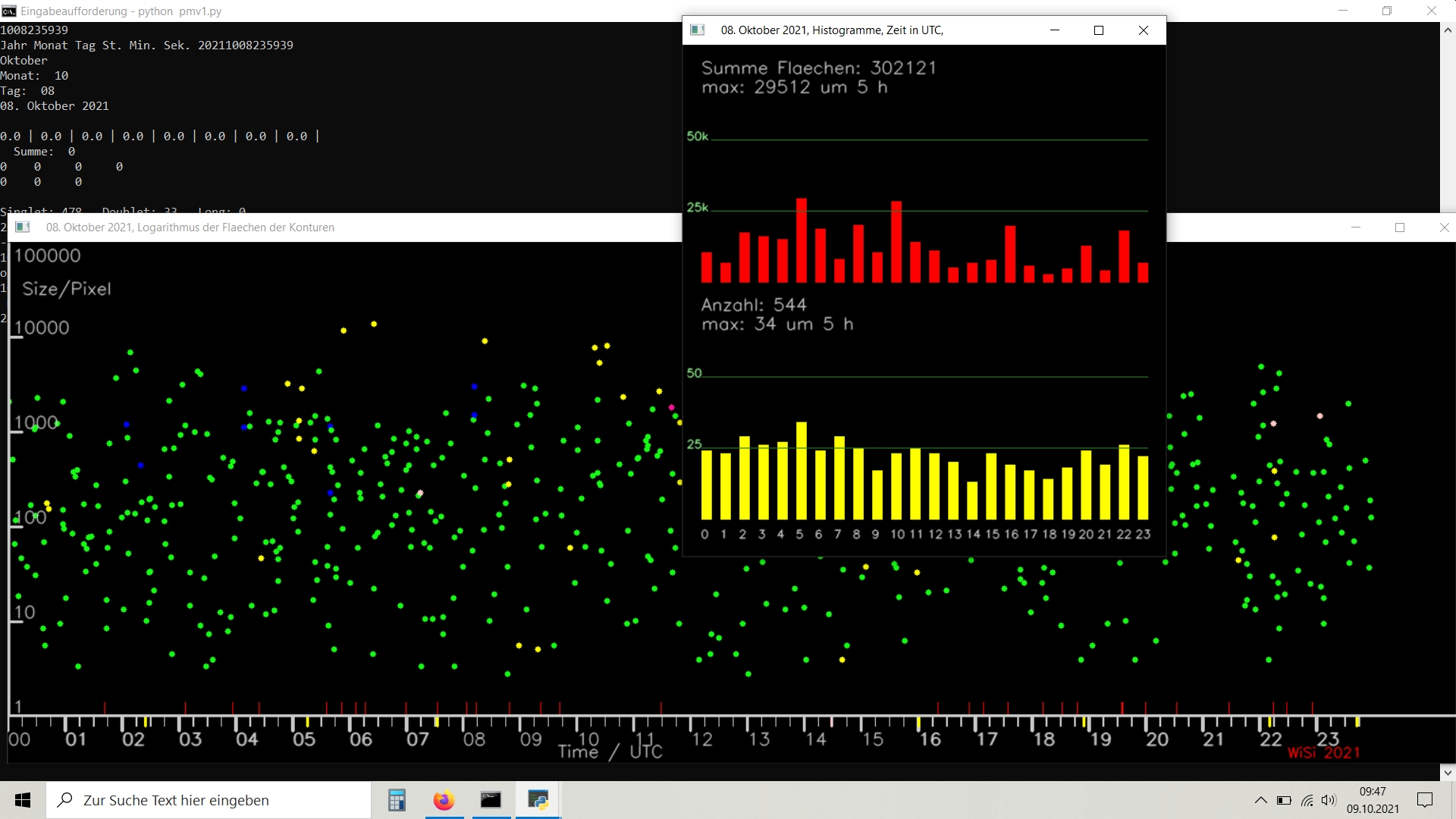Open the Windows Start menu

(x=23, y=800)
